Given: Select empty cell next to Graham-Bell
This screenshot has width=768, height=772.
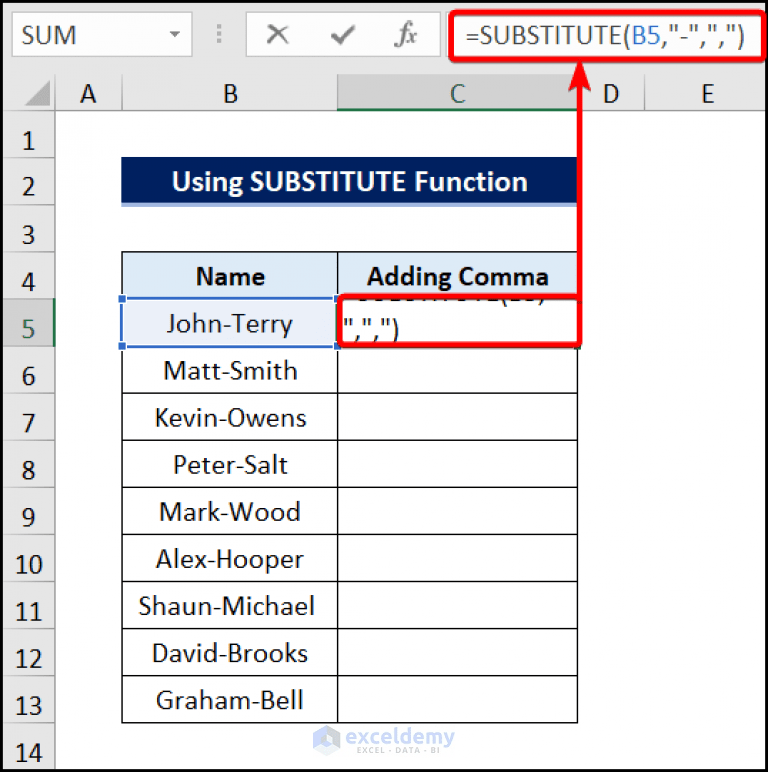Looking at the screenshot, I should coord(457,700).
